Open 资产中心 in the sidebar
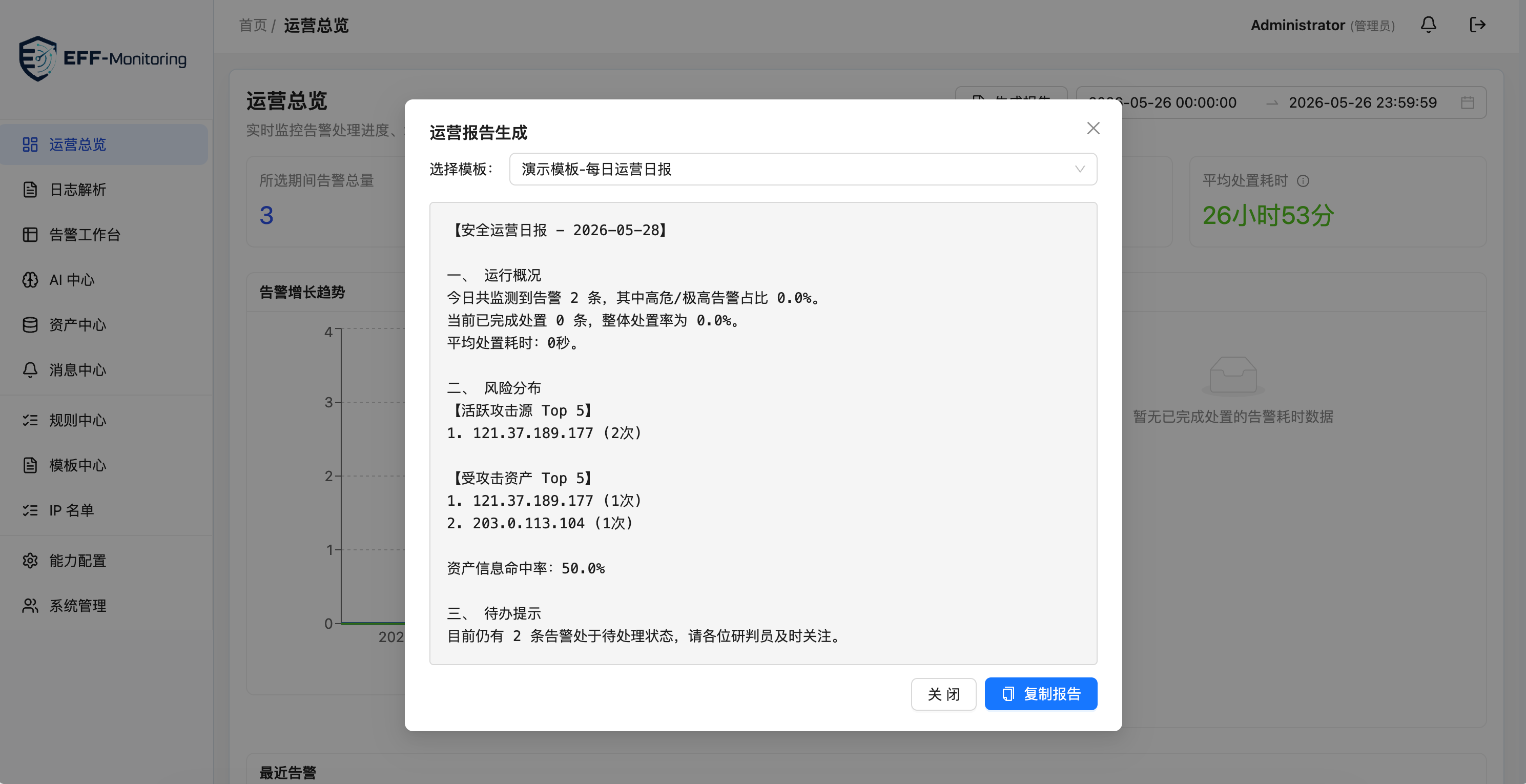 coord(104,325)
